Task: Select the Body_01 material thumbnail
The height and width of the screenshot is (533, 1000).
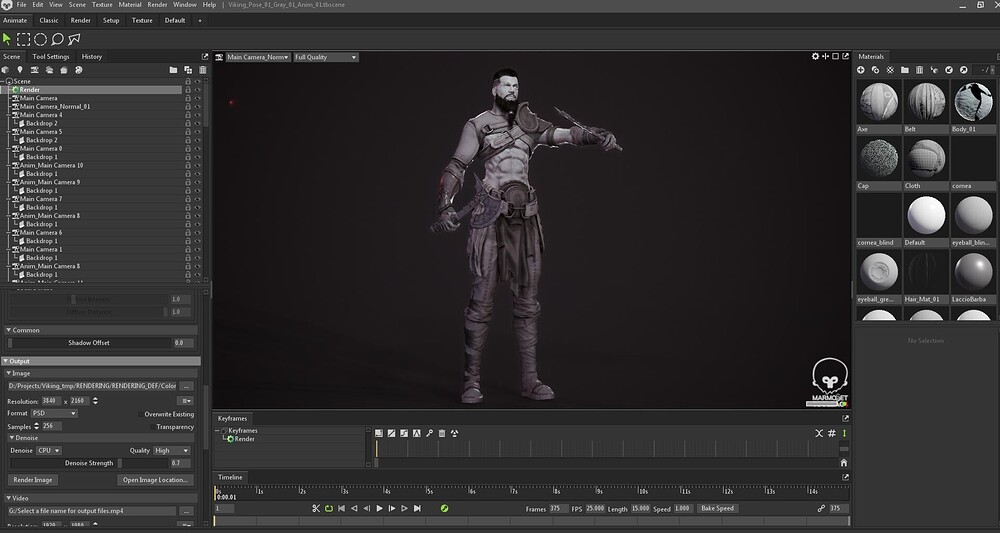Action: pyautogui.click(x=973, y=102)
